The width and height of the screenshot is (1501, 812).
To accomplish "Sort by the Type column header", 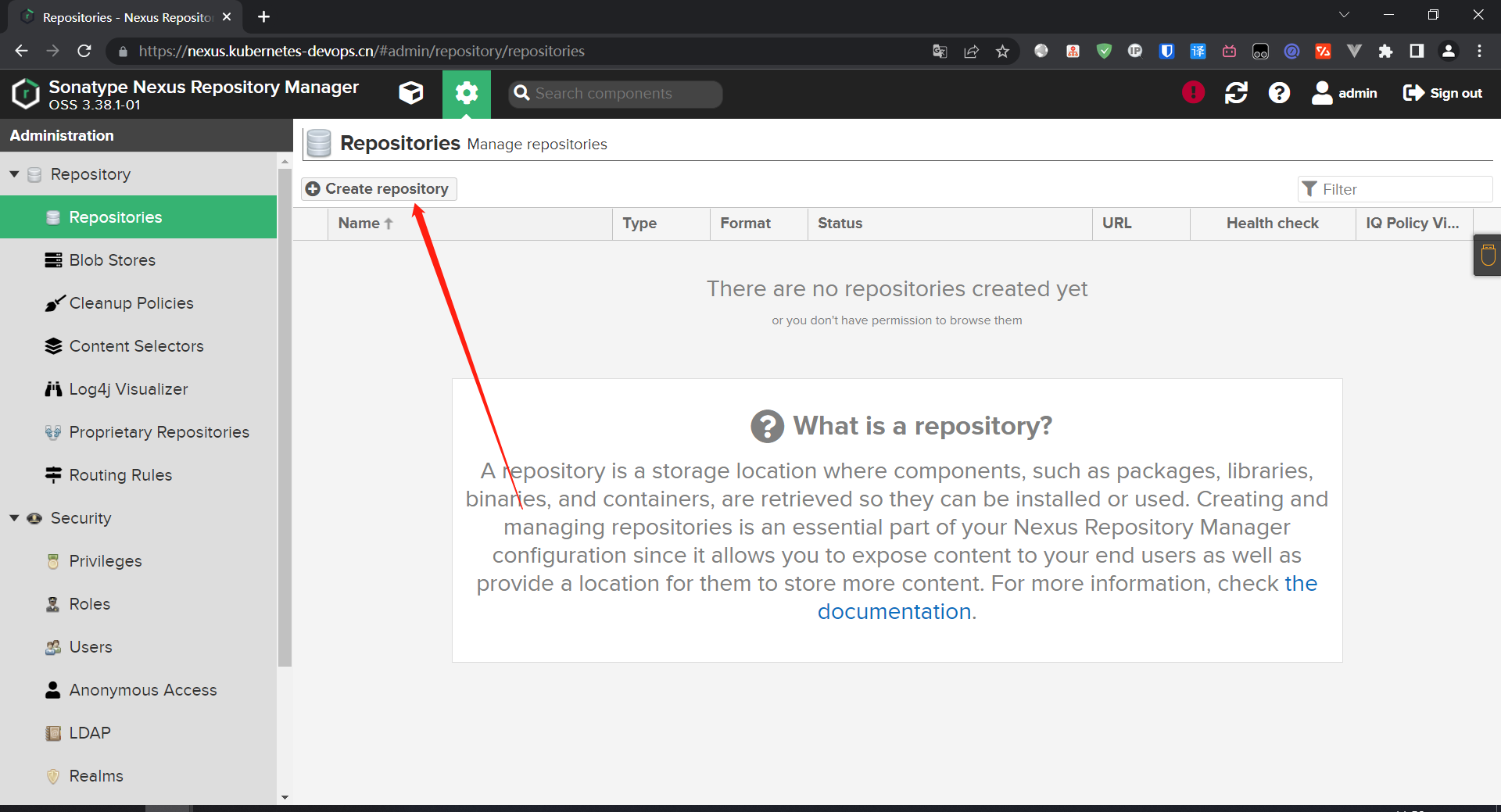I will (661, 224).
